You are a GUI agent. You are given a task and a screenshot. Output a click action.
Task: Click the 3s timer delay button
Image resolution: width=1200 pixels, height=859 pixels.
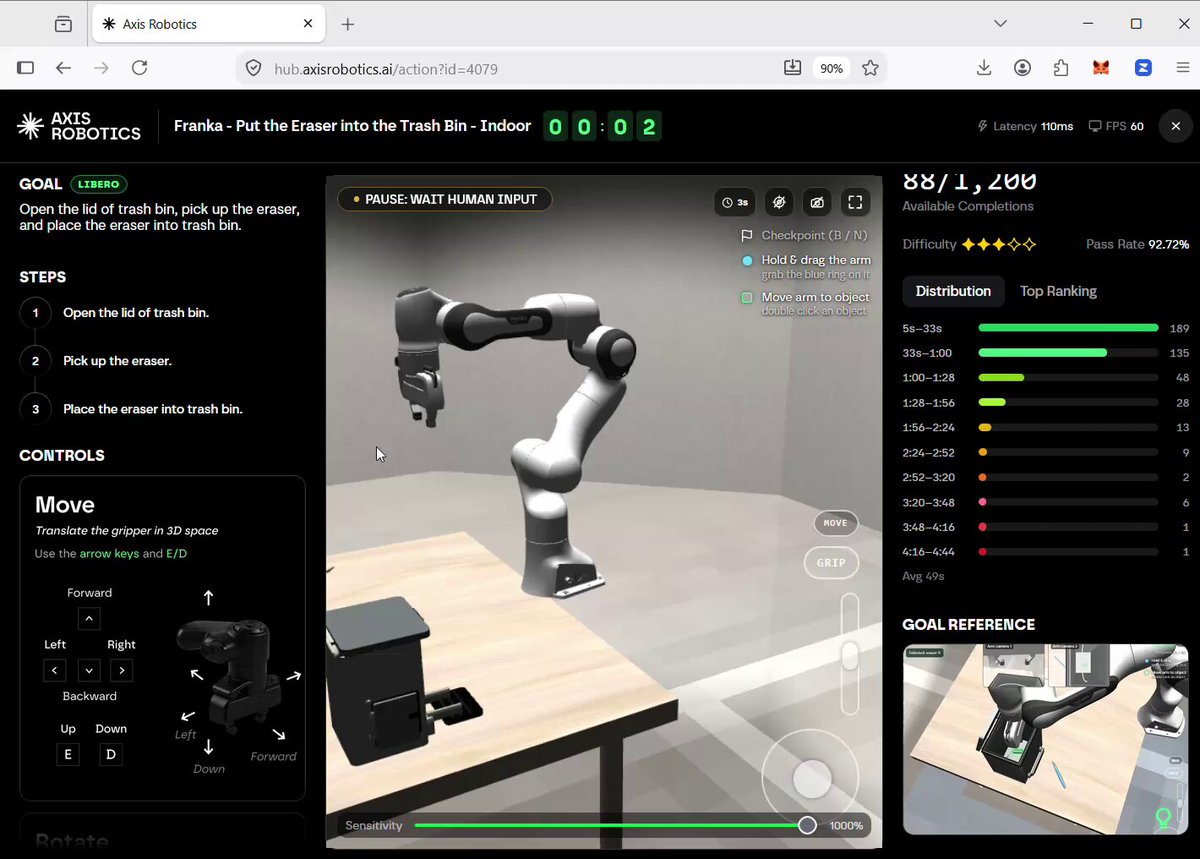pyautogui.click(x=735, y=202)
